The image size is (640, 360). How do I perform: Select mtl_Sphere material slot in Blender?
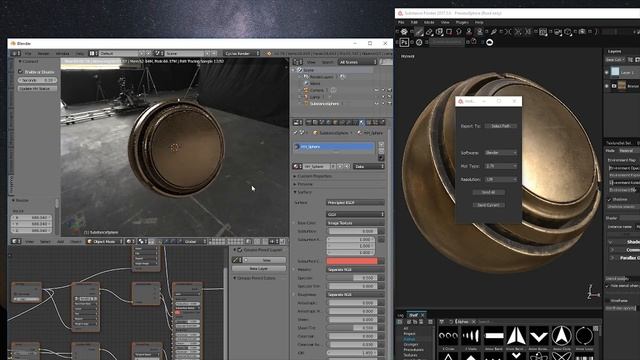(333, 147)
